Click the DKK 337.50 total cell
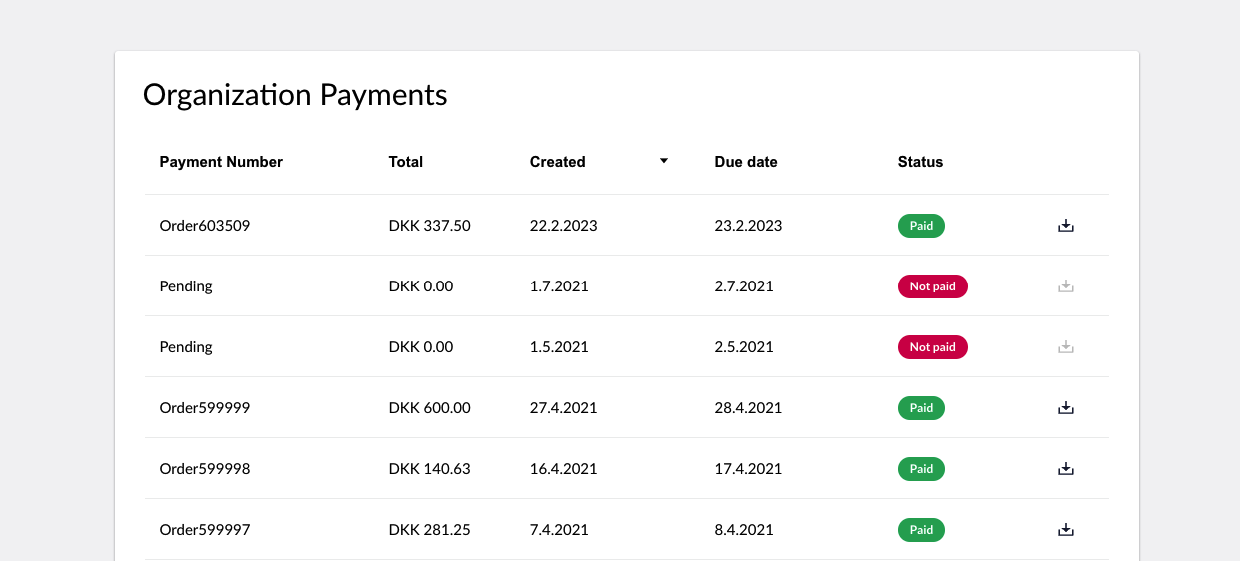The height and width of the screenshot is (561, 1240). coord(430,226)
